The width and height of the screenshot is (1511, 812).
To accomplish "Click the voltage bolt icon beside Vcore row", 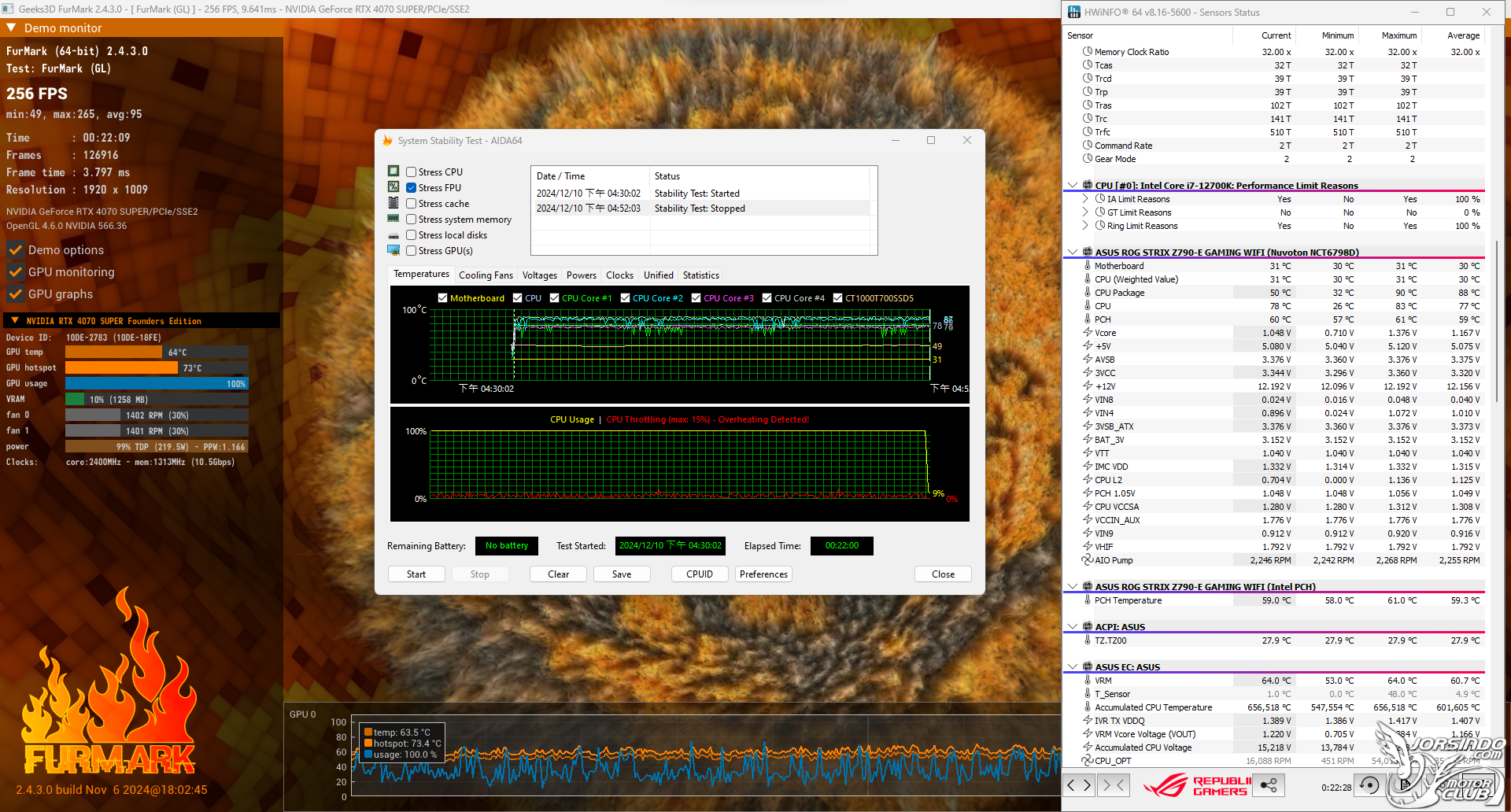I will click(1088, 333).
